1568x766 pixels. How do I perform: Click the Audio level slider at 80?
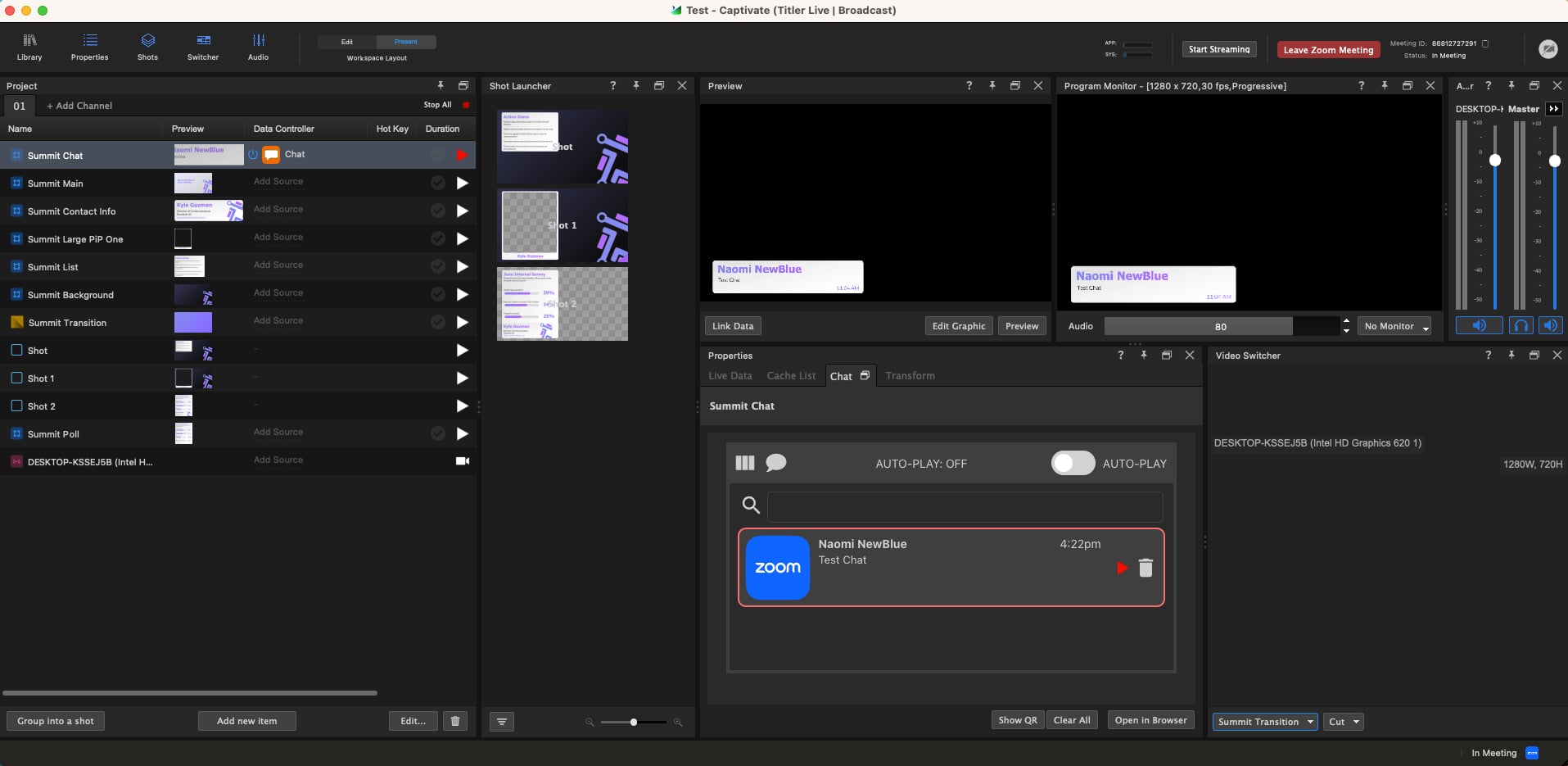click(x=1221, y=326)
